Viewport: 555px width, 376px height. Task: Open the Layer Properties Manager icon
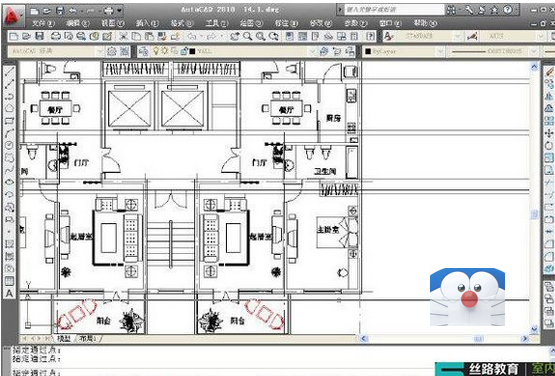[x=143, y=51]
